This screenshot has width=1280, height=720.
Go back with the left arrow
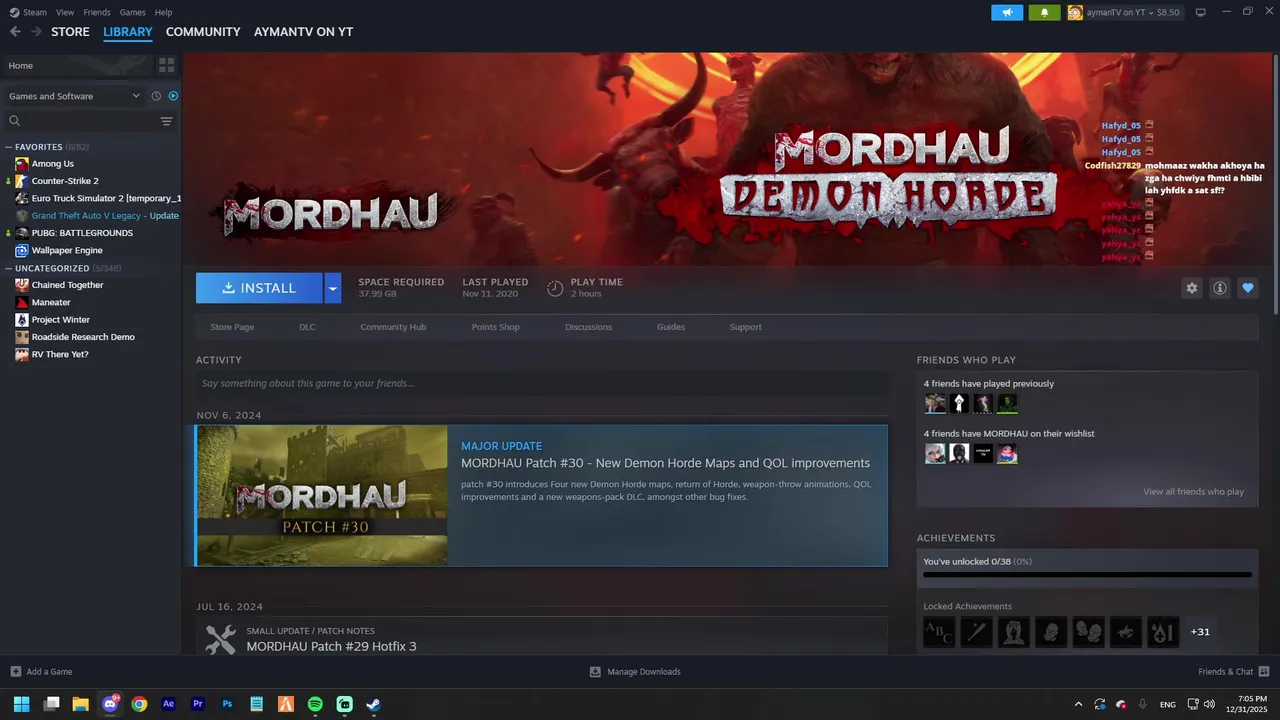15,32
